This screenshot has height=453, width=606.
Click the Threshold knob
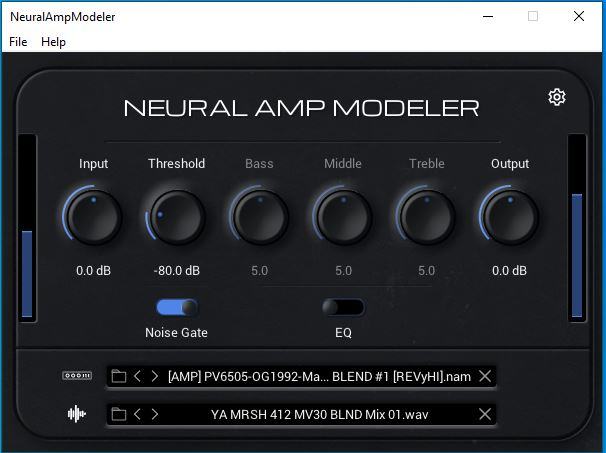pyautogui.click(x=177, y=216)
